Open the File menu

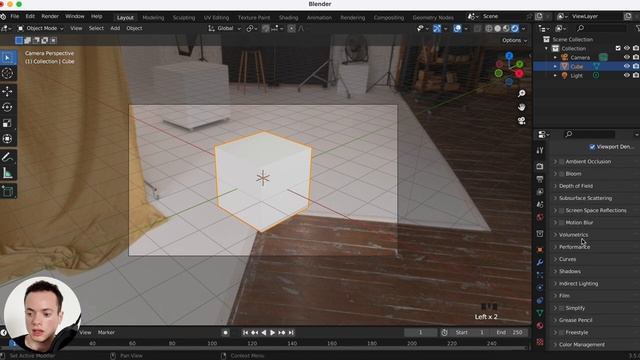coord(15,17)
